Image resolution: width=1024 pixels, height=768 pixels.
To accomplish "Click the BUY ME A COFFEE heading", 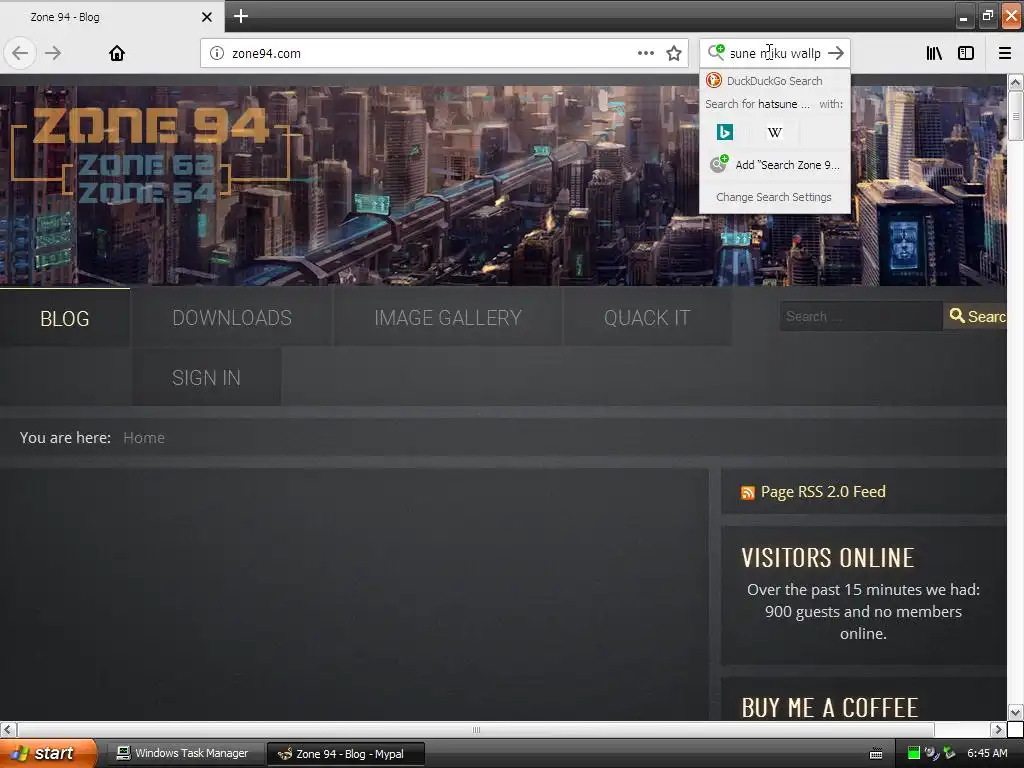I will pyautogui.click(x=829, y=708).
